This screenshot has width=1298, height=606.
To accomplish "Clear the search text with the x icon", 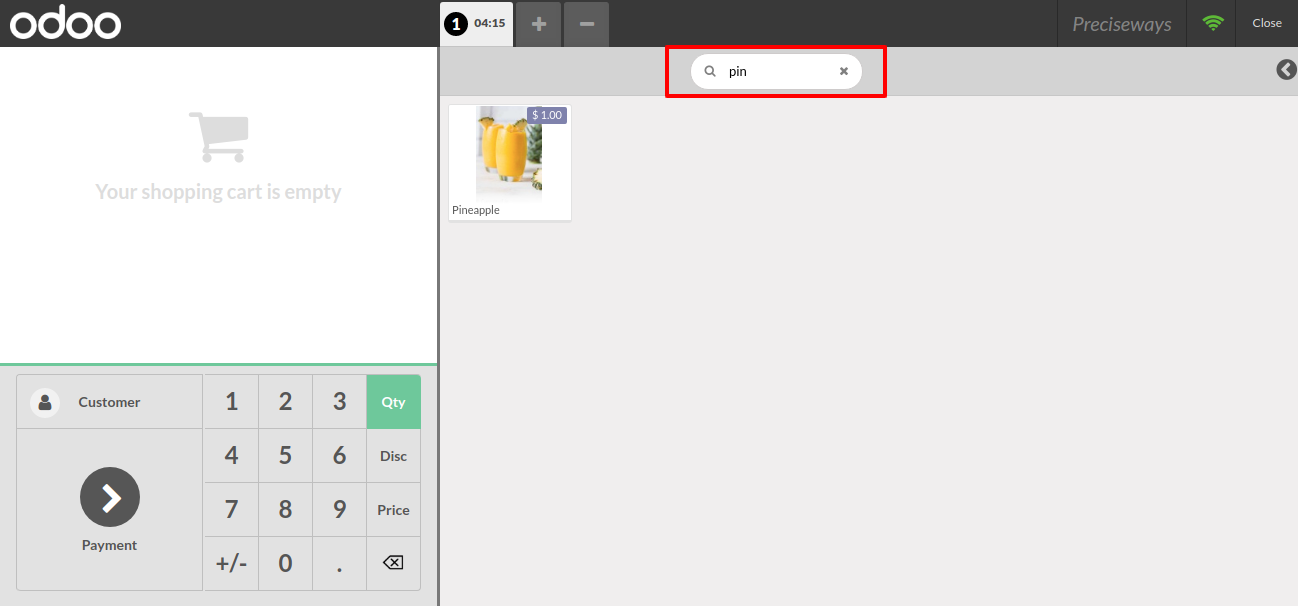I will (x=844, y=71).
